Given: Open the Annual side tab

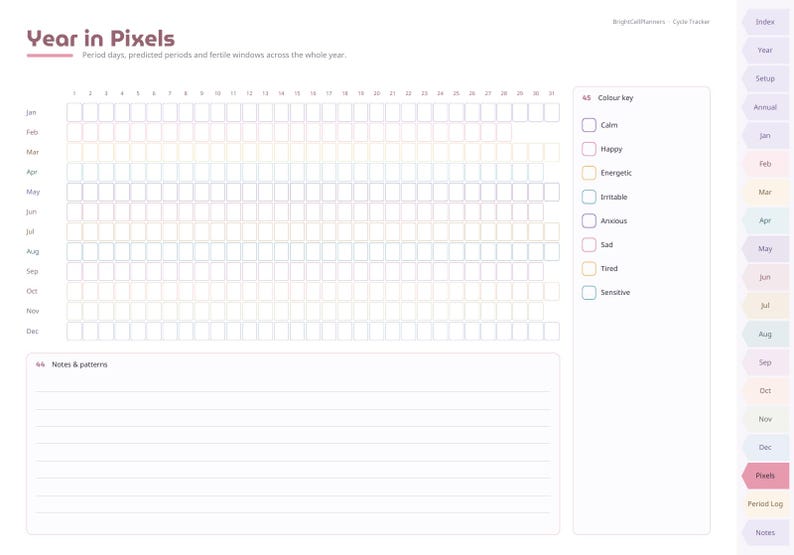Looking at the screenshot, I should (x=765, y=107).
